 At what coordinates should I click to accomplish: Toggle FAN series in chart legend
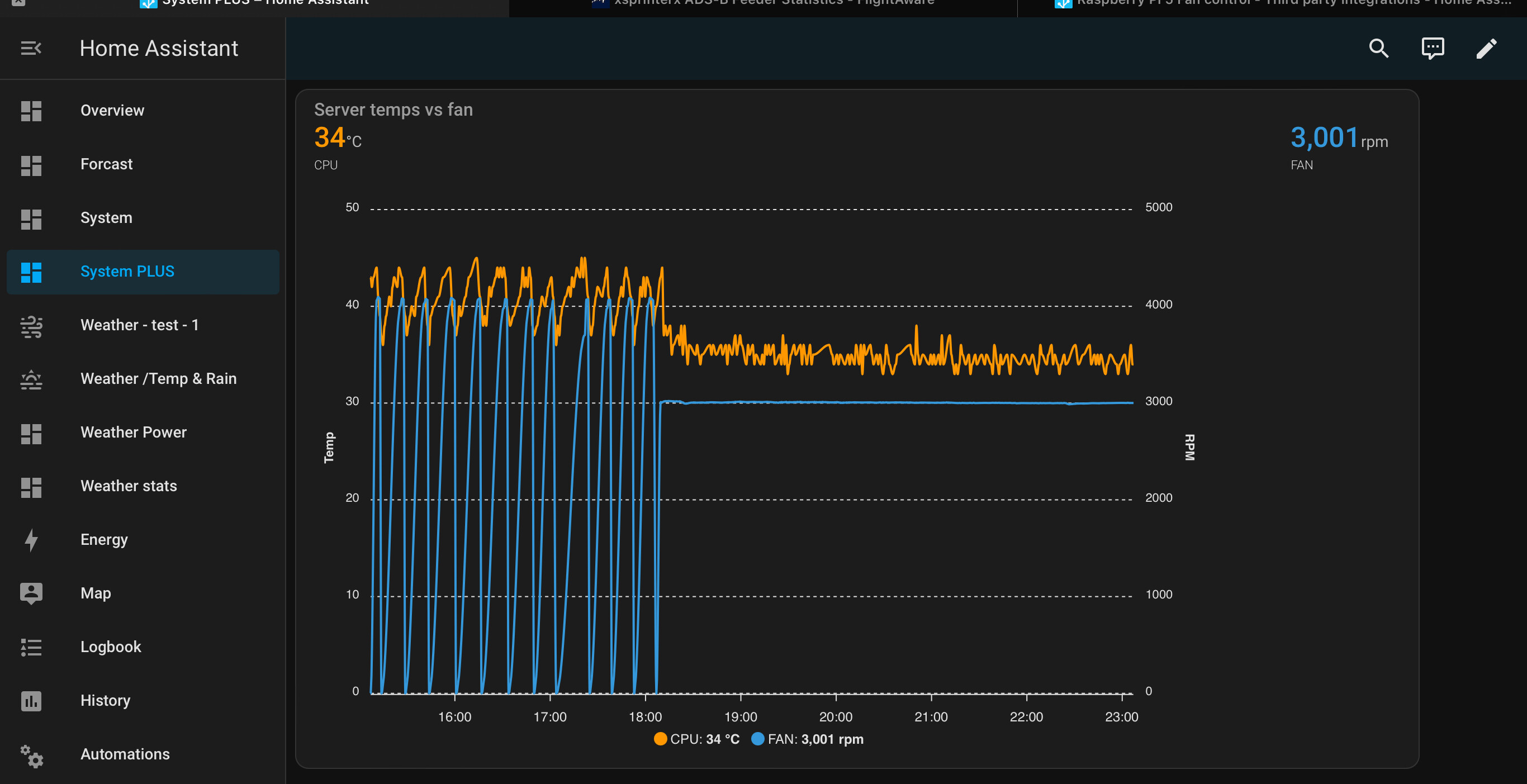coord(807,739)
